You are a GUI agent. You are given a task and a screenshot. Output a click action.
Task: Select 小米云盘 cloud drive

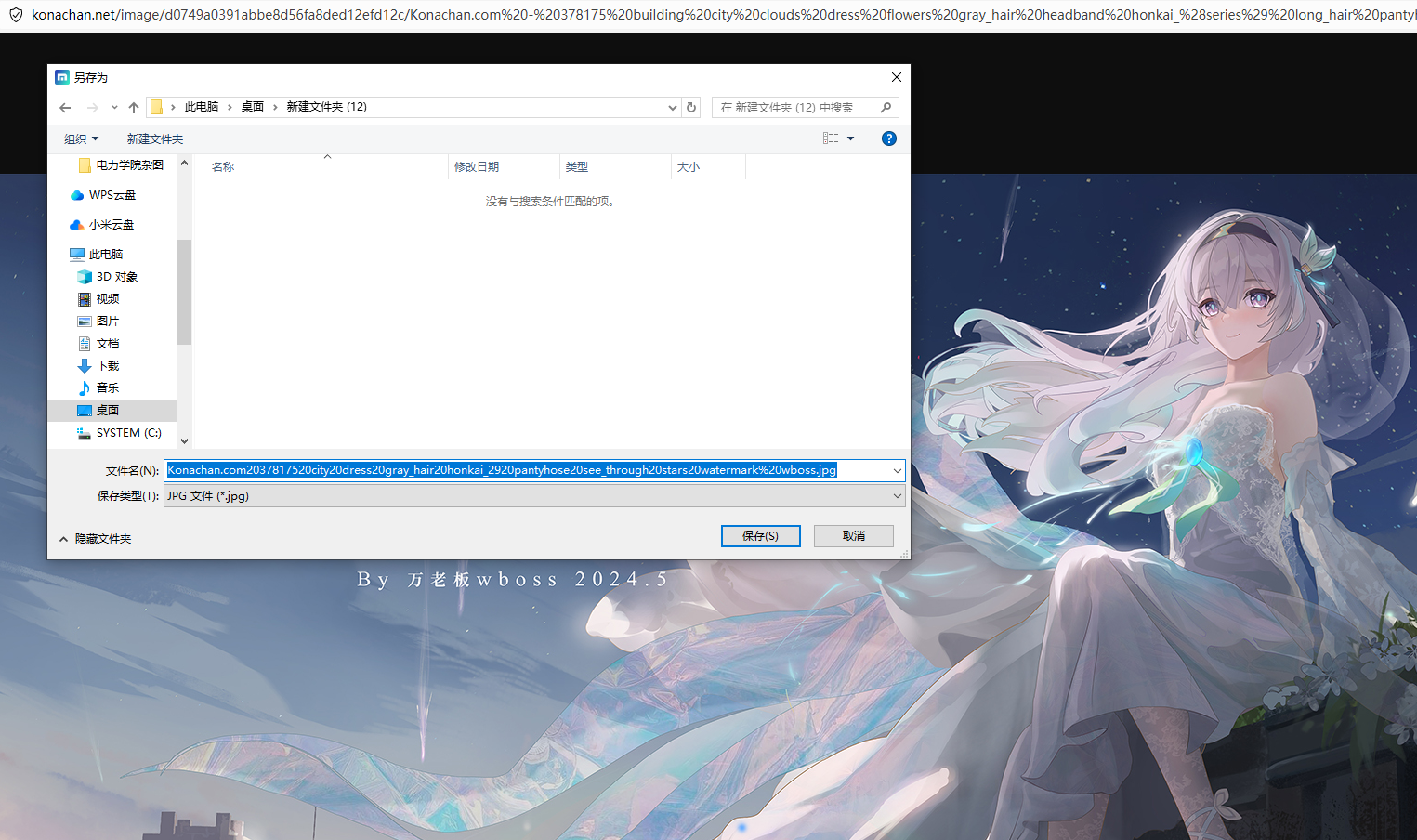coord(111,225)
